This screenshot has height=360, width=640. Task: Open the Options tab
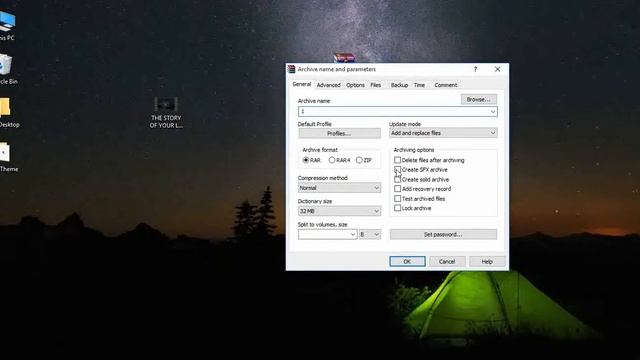tap(355, 85)
